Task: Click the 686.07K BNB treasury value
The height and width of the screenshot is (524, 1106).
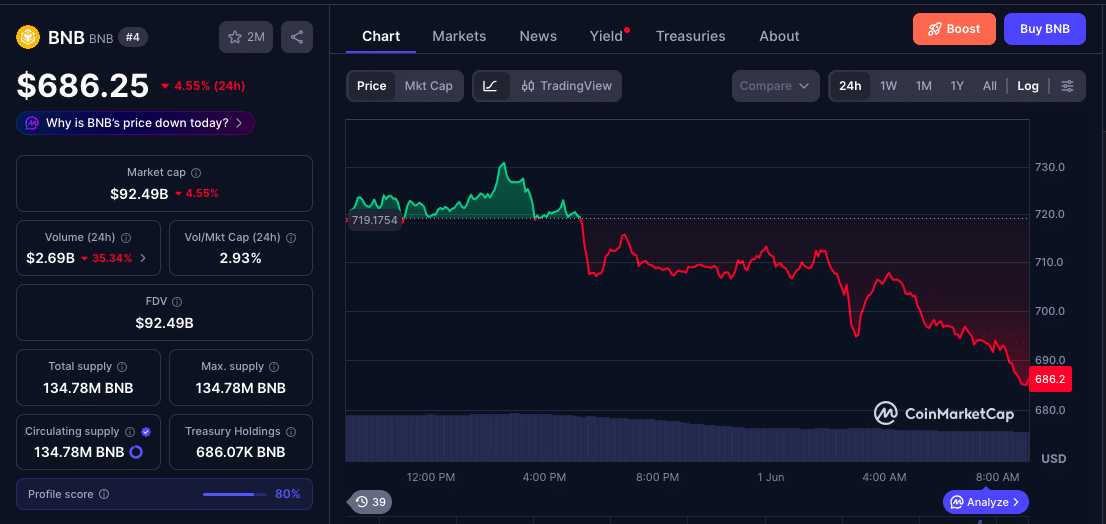Action: [x=241, y=452]
